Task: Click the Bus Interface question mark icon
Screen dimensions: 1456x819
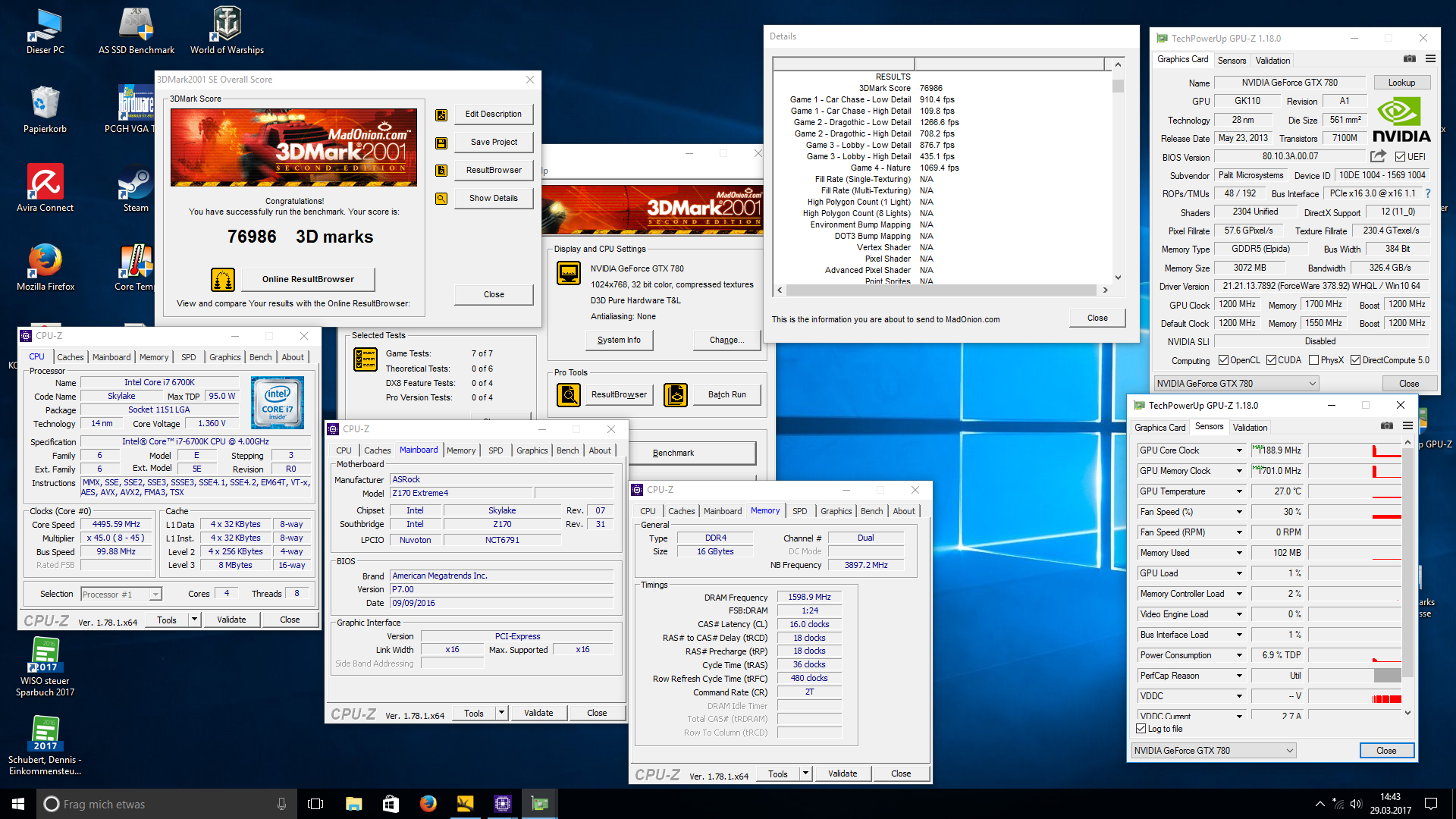Action: [1428, 193]
